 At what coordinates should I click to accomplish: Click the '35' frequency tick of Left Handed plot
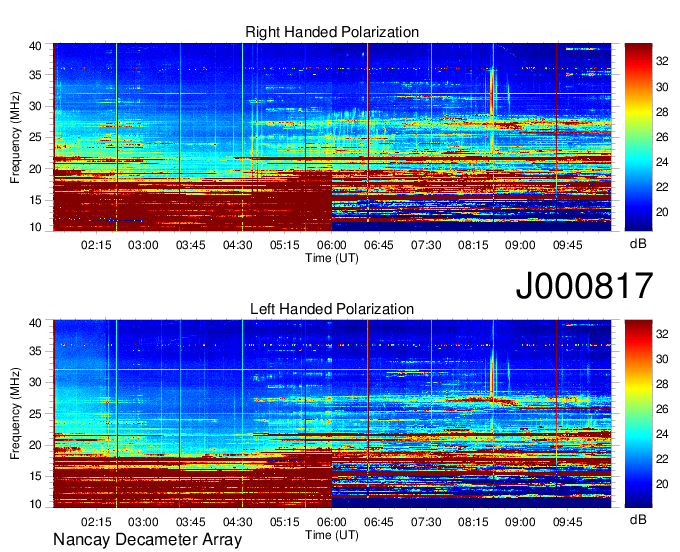tap(35, 351)
